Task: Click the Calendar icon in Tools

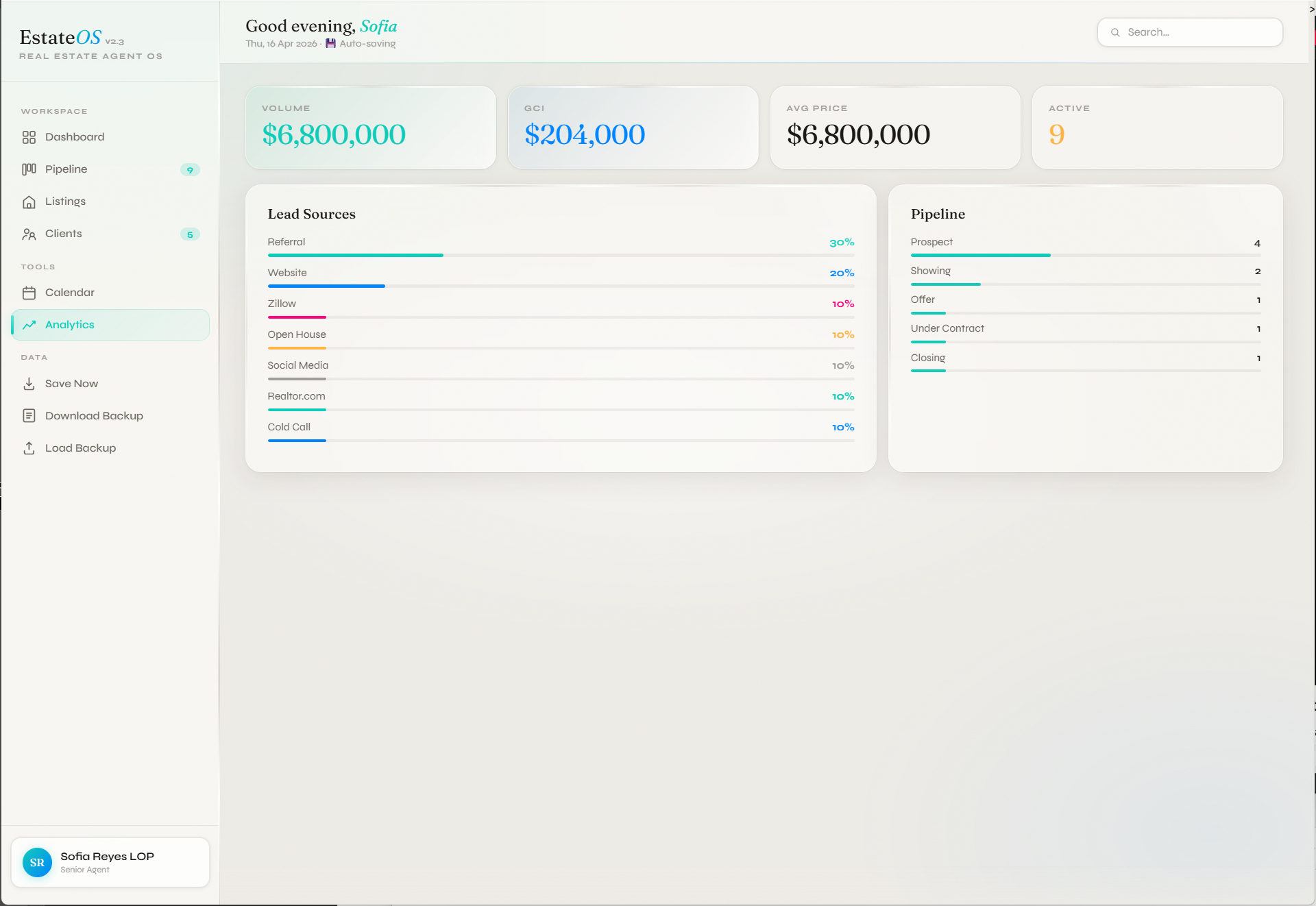Action: [x=29, y=293]
